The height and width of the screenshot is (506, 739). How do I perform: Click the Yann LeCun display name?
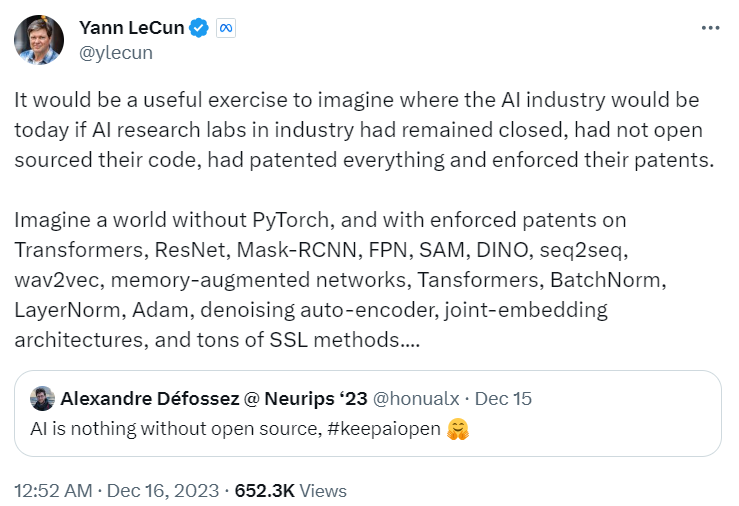131,28
